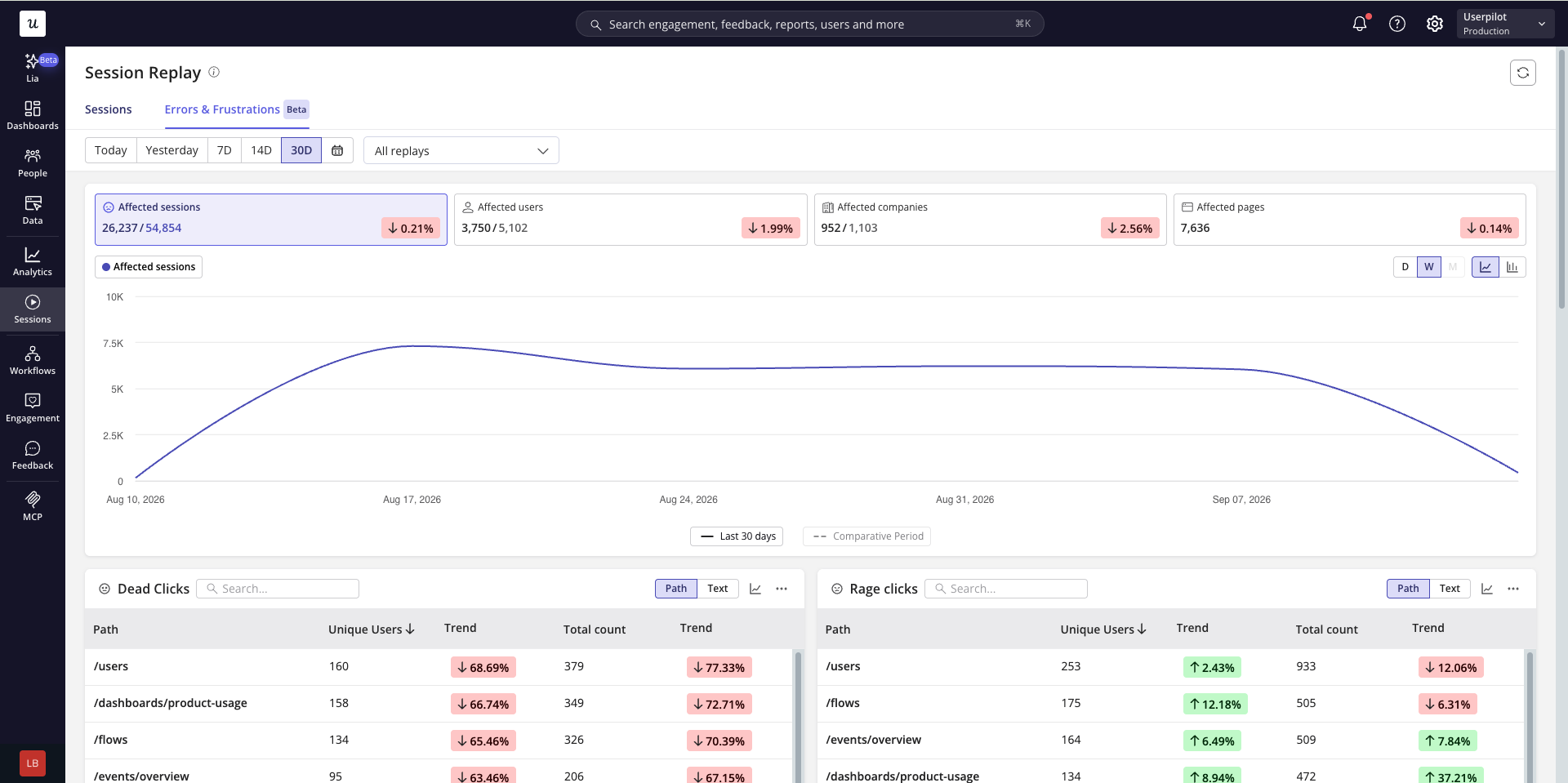Select Affected companies metric card
The height and width of the screenshot is (783, 1568).
coord(990,220)
